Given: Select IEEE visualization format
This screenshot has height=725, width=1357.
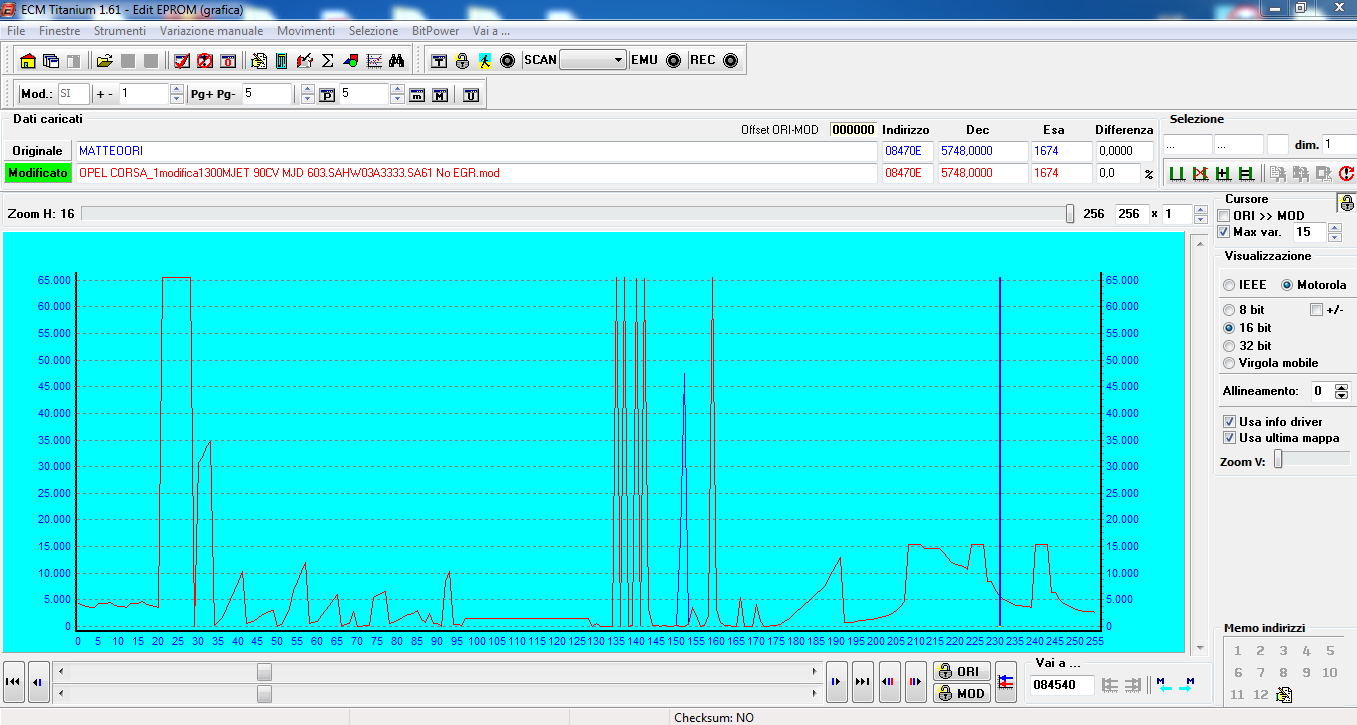Looking at the screenshot, I should tap(1229, 285).
